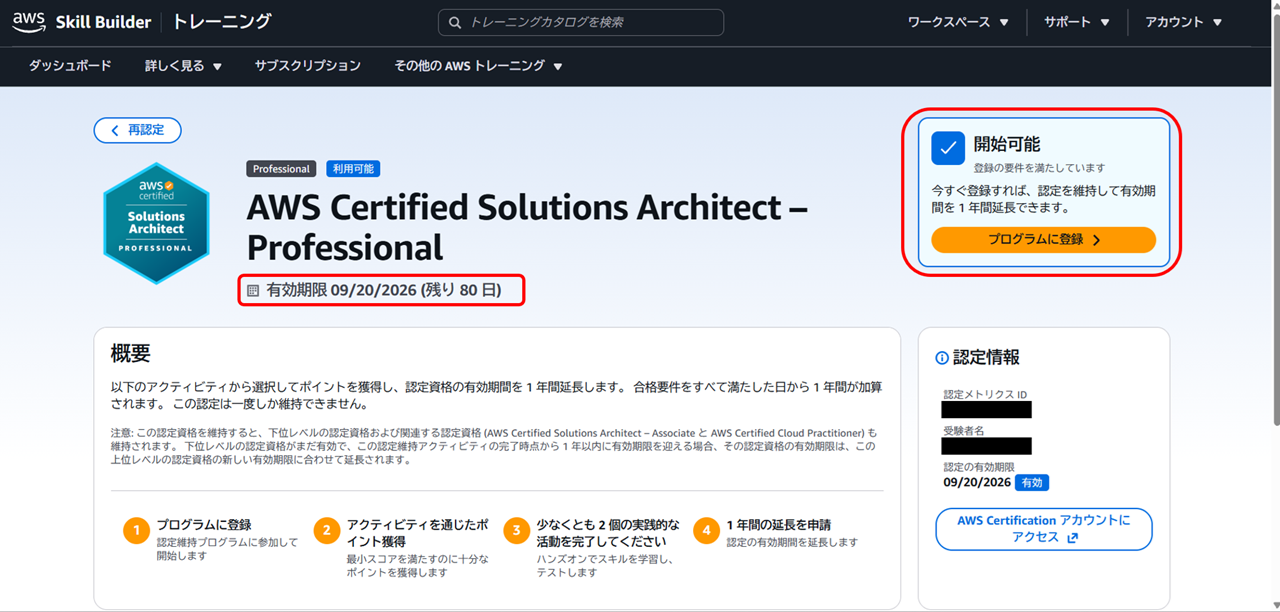Image resolution: width=1280 pixels, height=612 pixels.
Task: Click the search magnifier icon
Action: [x=455, y=22]
